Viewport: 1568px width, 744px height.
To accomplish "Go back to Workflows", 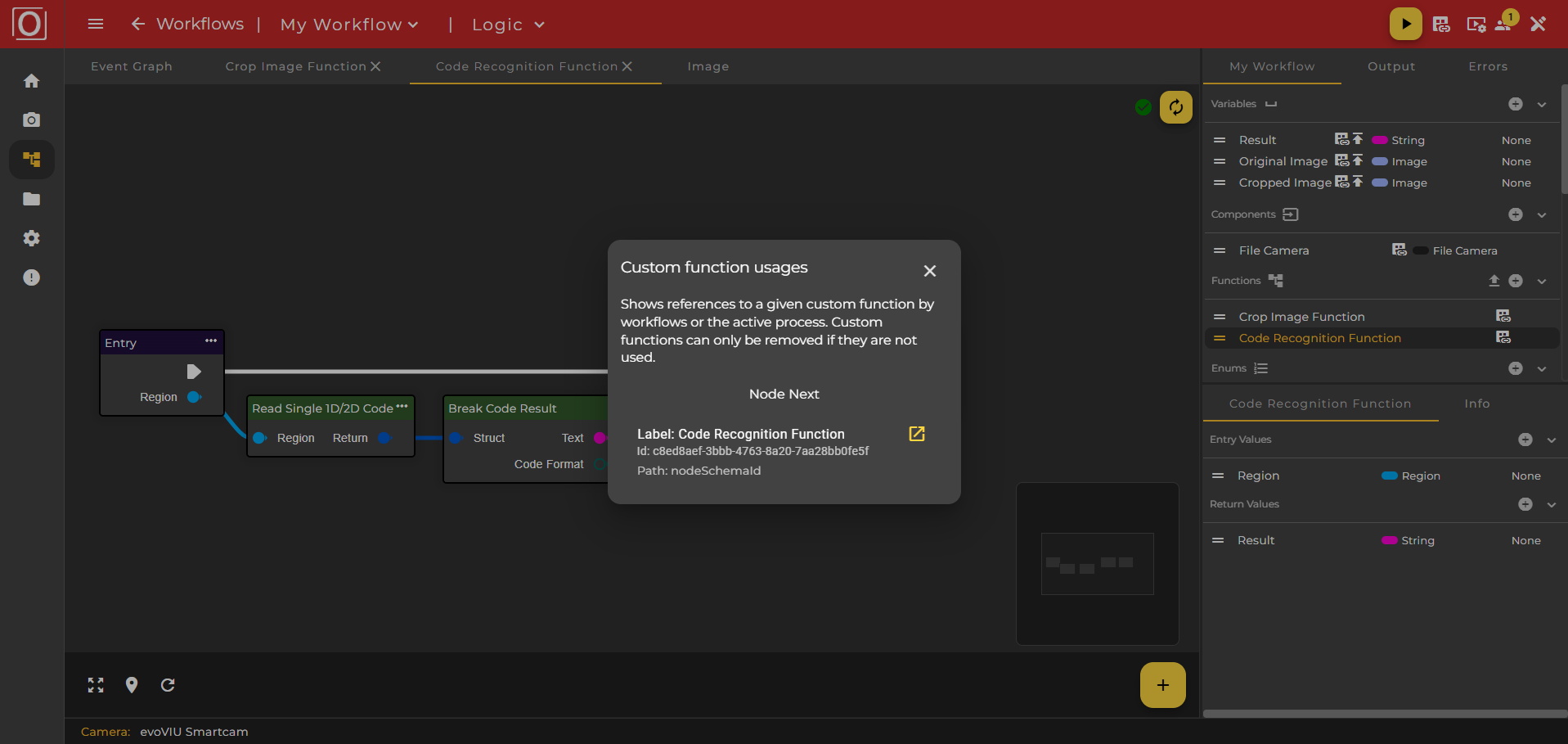I will coord(187,24).
